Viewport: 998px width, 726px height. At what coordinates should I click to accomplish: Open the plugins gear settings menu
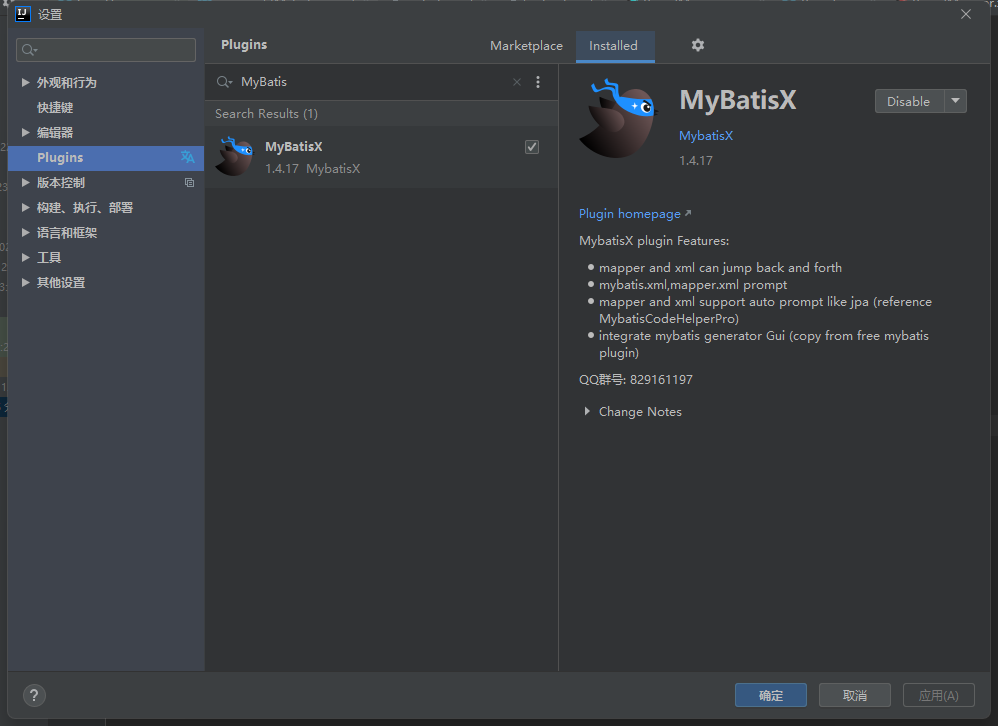[698, 45]
